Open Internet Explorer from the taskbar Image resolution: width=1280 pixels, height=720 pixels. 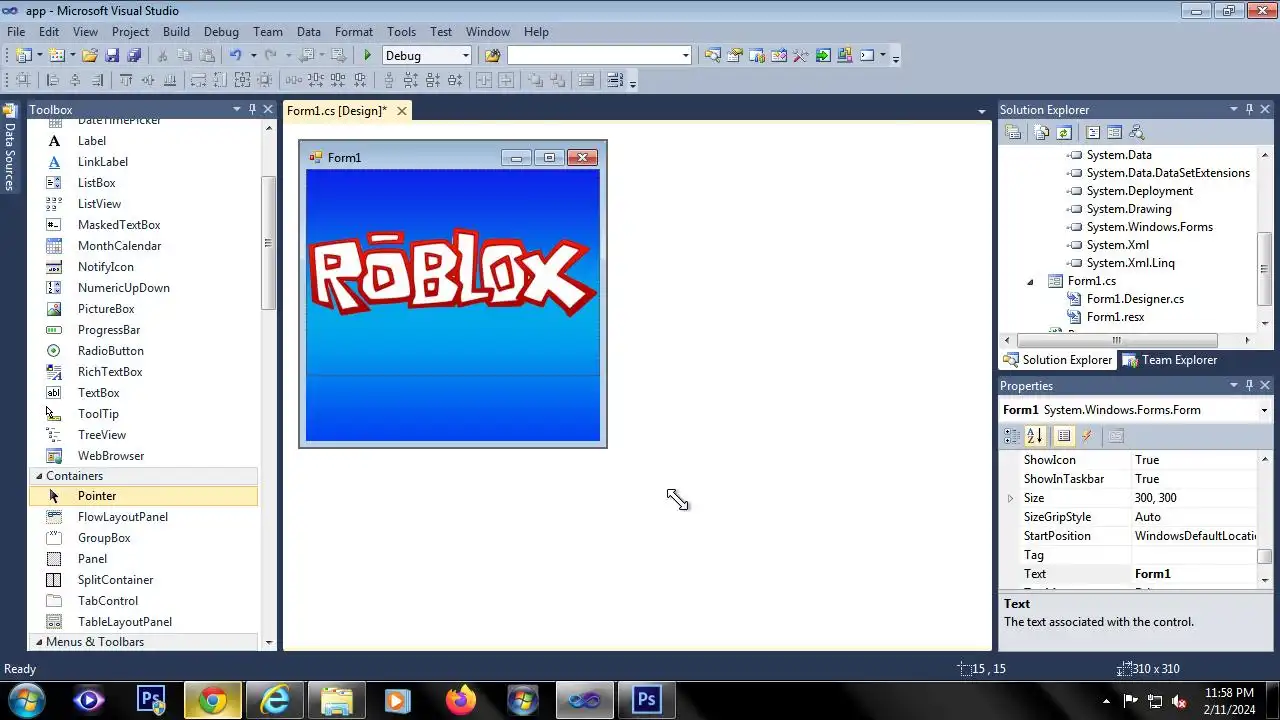[274, 700]
